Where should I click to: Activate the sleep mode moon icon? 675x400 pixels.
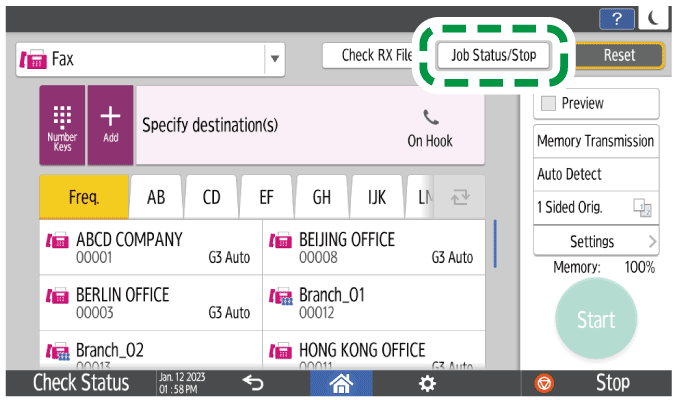[654, 19]
